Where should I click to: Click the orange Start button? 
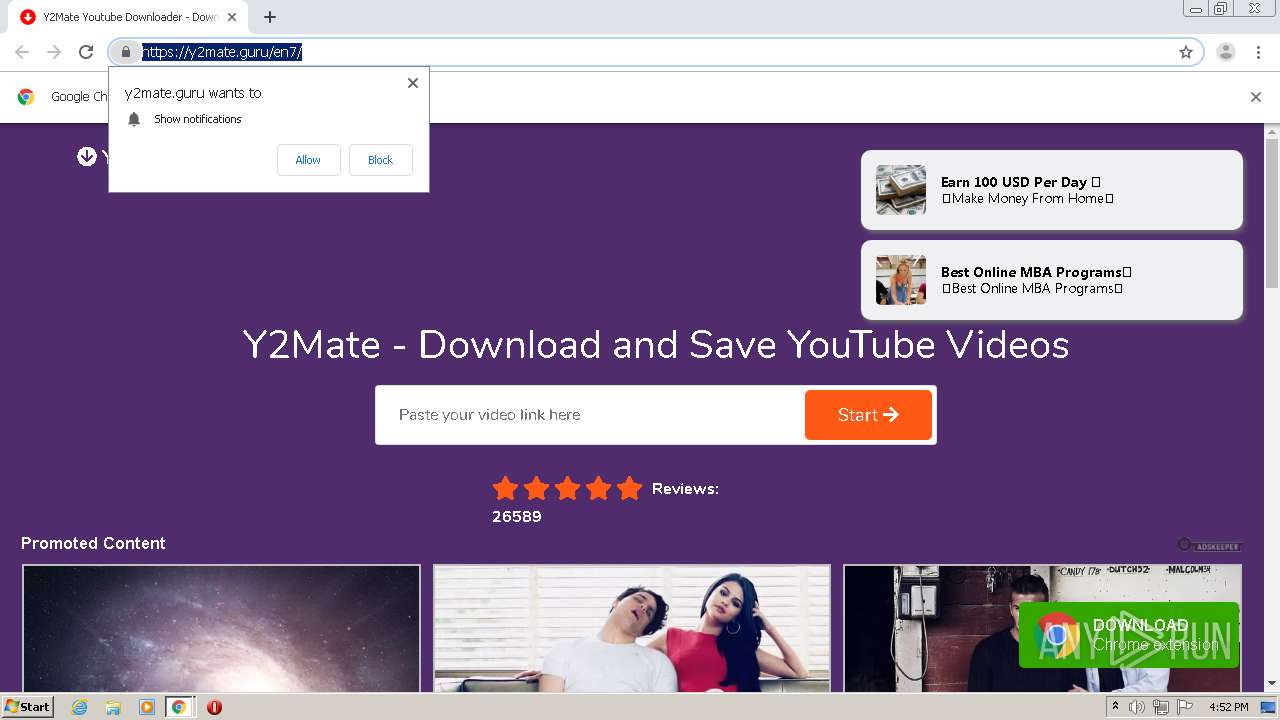click(x=868, y=415)
